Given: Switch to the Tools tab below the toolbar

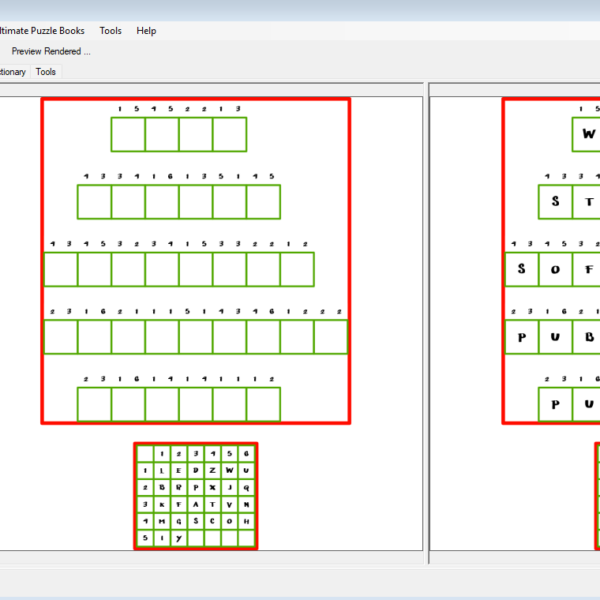Looking at the screenshot, I should [46, 72].
